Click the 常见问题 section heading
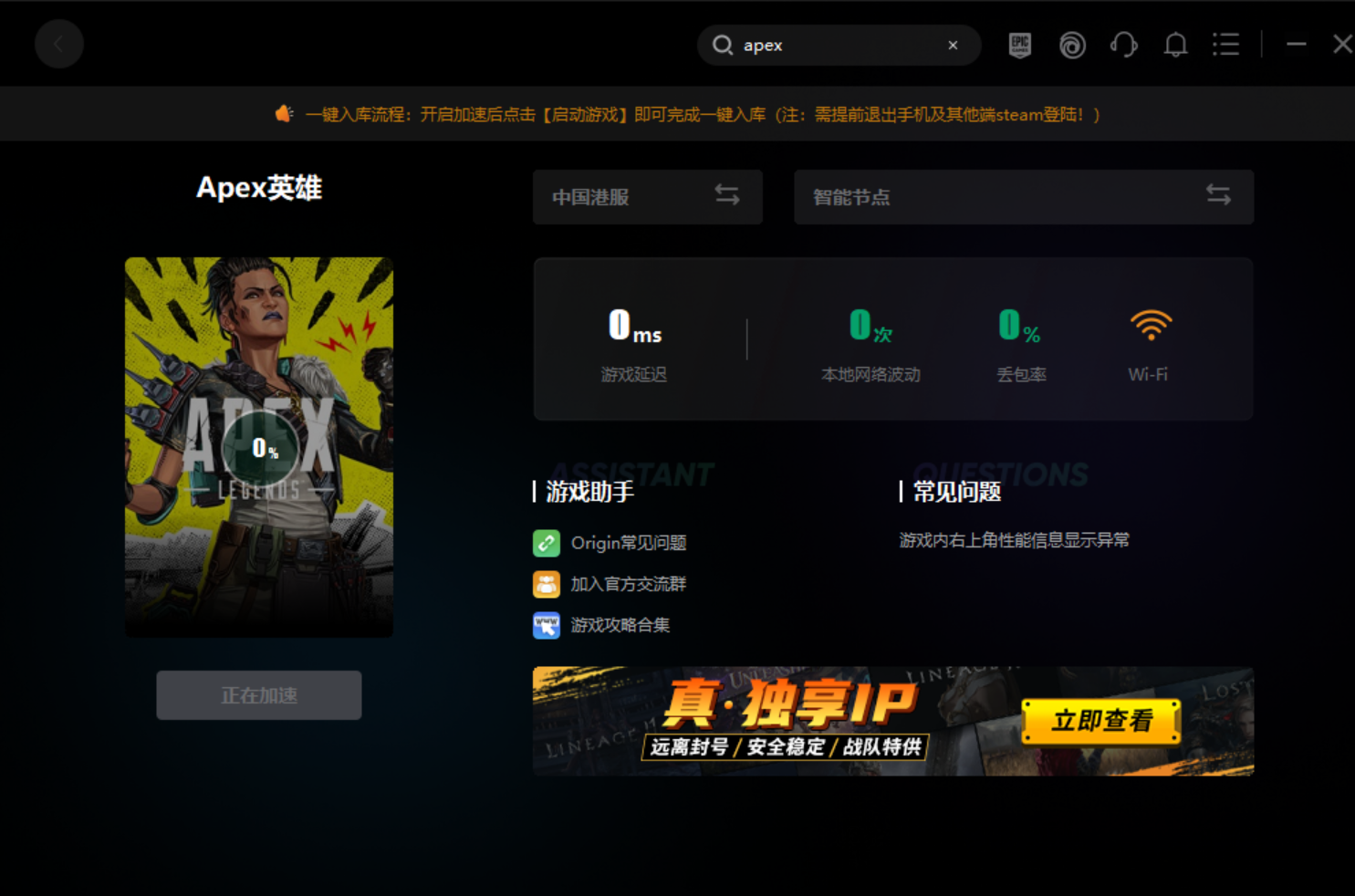 957,492
